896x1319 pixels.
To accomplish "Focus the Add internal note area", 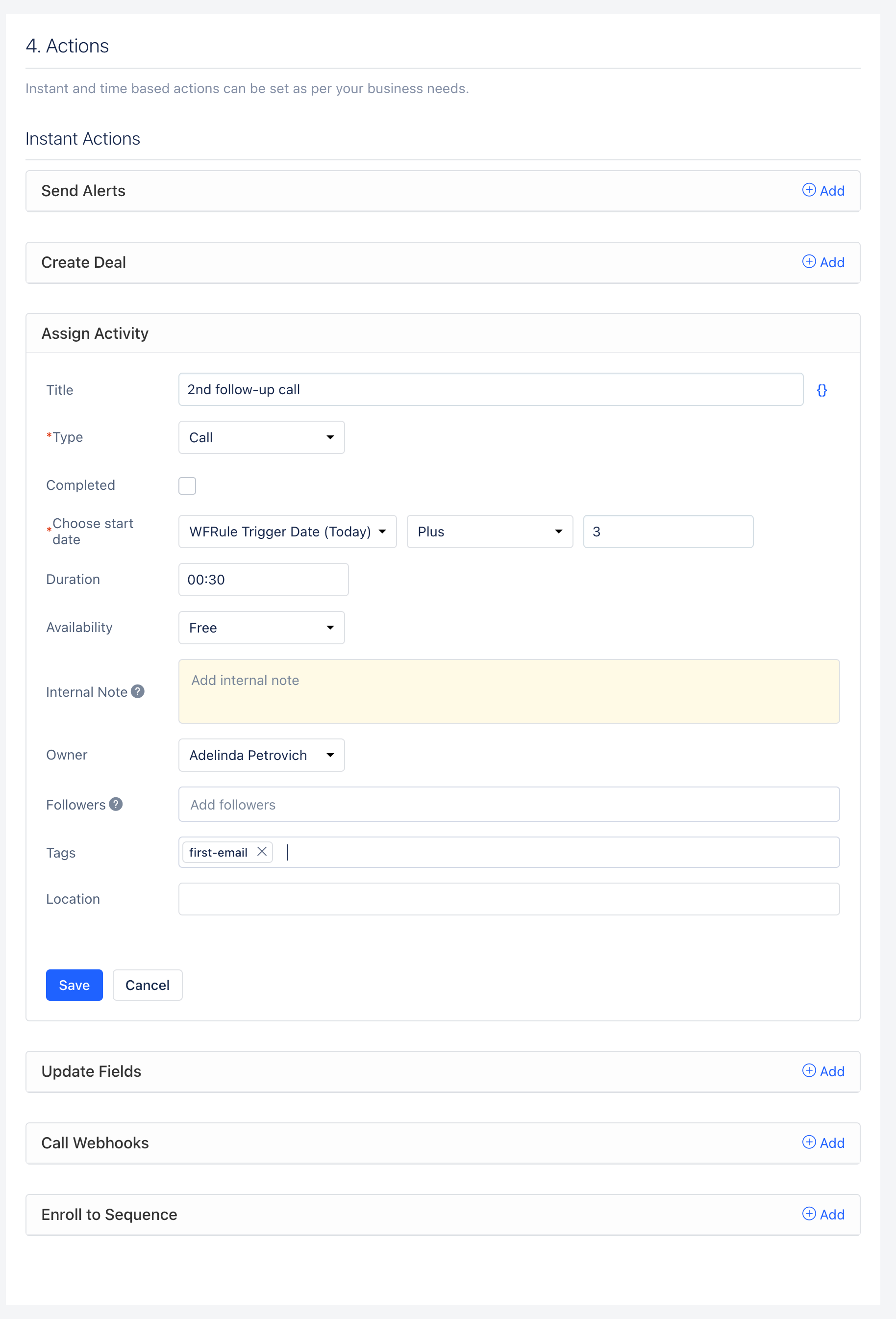I will click(x=509, y=691).
